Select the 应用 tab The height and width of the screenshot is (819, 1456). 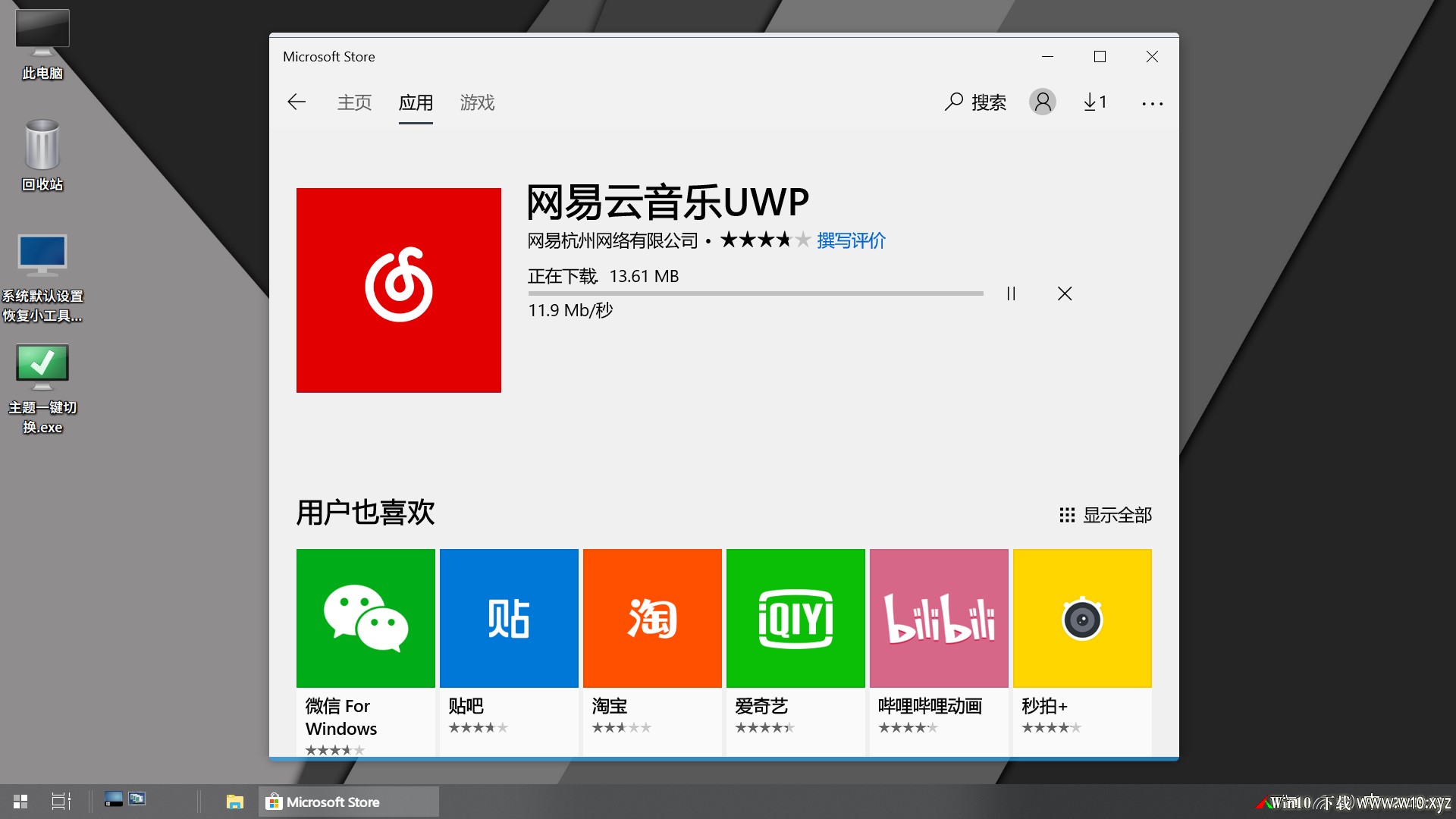click(x=416, y=102)
